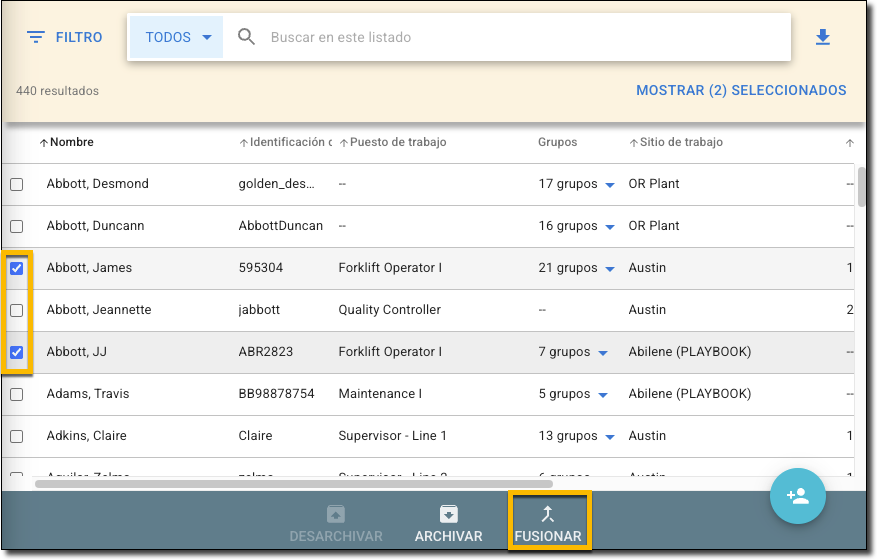The height and width of the screenshot is (560, 877).
Task: Click the add user floating button
Action: (797, 496)
